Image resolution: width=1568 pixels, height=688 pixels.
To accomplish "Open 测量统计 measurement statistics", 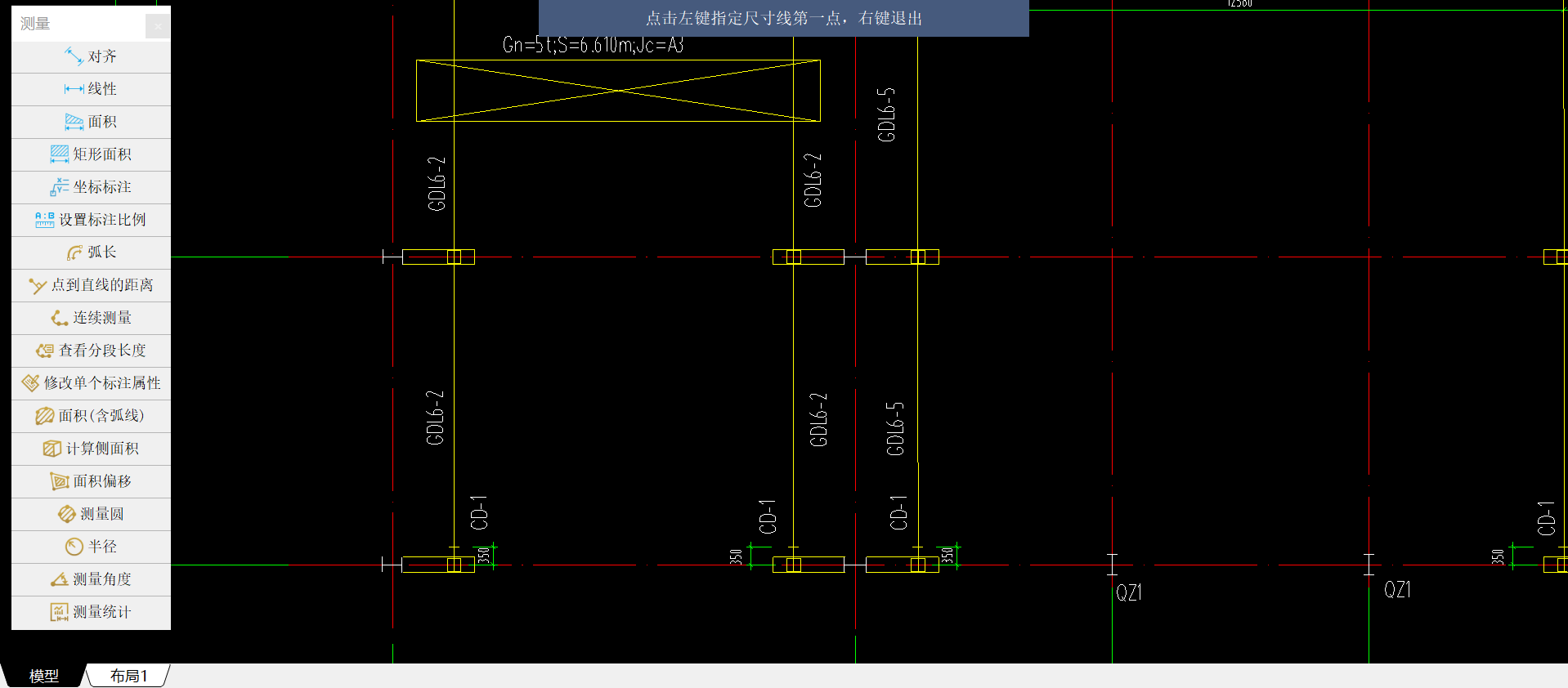I will (91, 612).
